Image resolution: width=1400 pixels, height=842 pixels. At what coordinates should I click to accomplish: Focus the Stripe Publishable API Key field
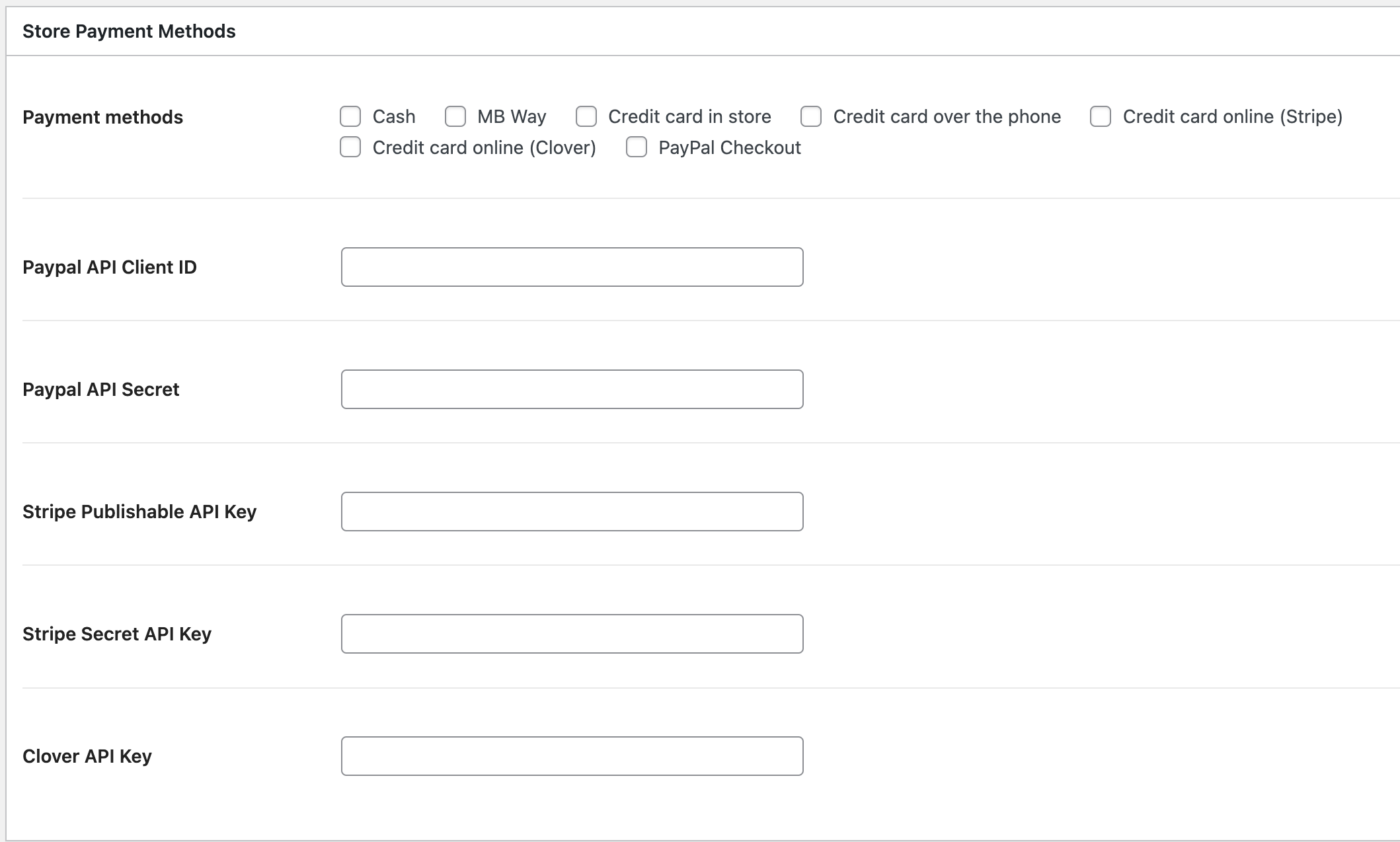click(572, 512)
